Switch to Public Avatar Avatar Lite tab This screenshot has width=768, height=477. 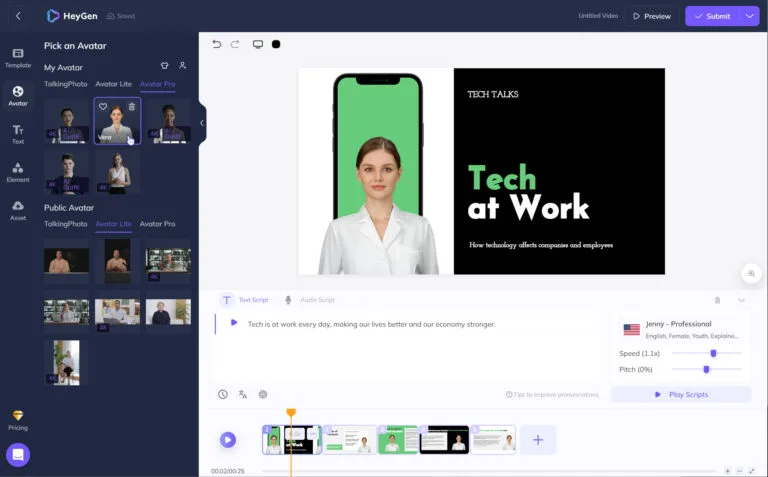[x=114, y=224]
